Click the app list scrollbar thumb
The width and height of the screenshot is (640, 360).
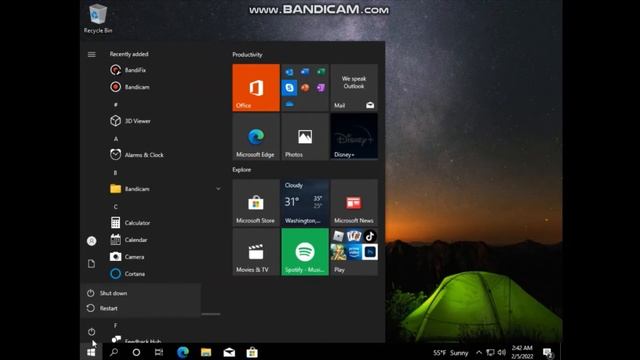click(211, 314)
